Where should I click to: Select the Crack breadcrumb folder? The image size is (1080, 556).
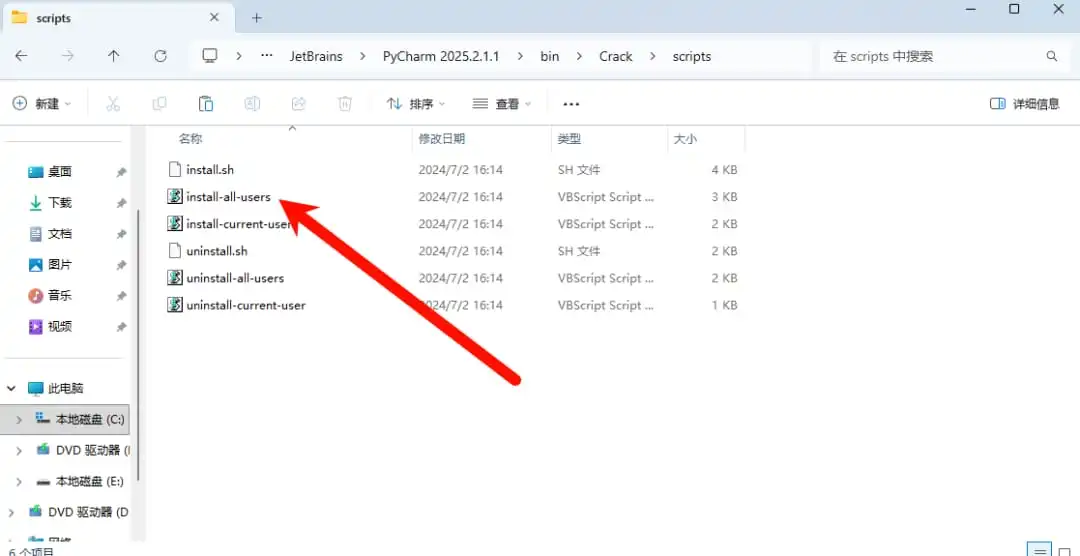pyautogui.click(x=615, y=56)
